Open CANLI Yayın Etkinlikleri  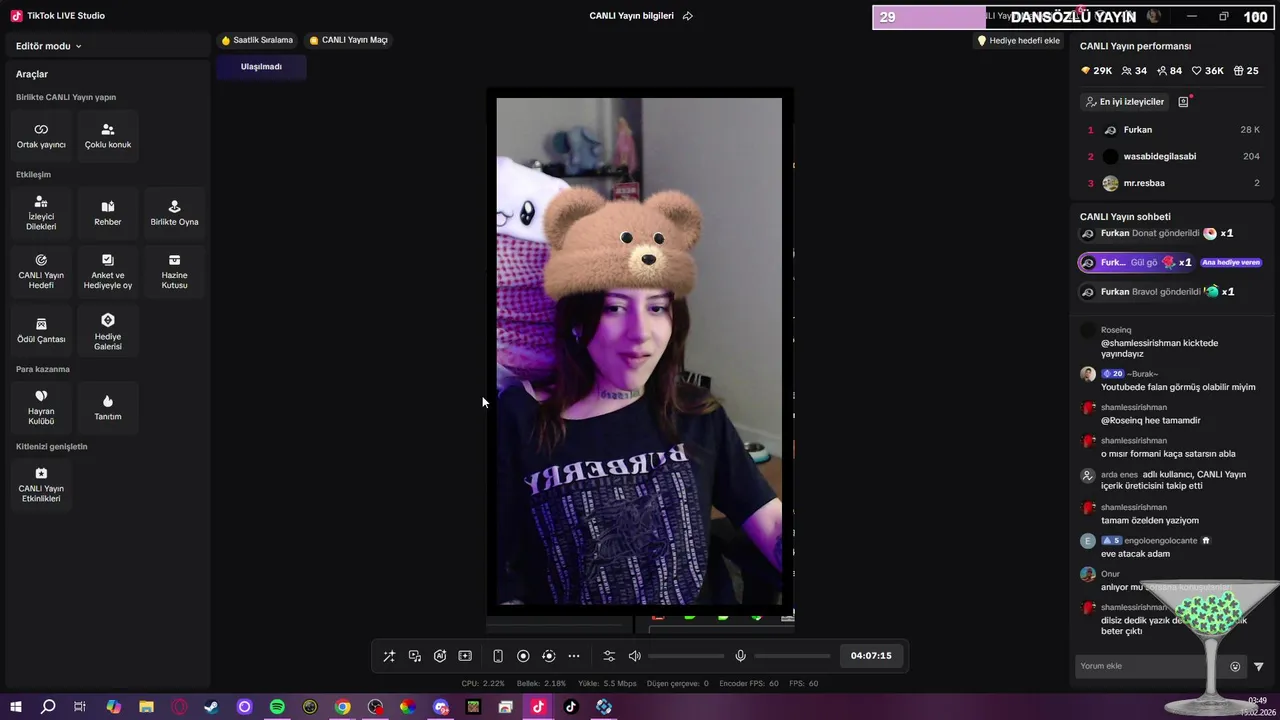coord(41,485)
